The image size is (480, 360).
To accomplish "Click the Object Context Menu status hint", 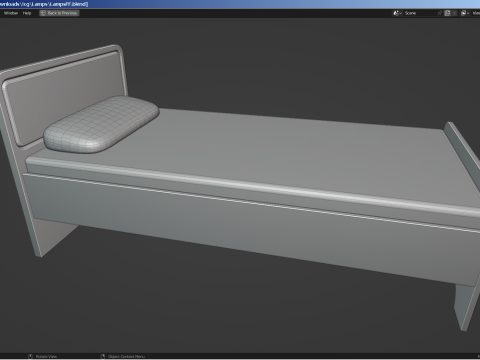I will point(123,357).
